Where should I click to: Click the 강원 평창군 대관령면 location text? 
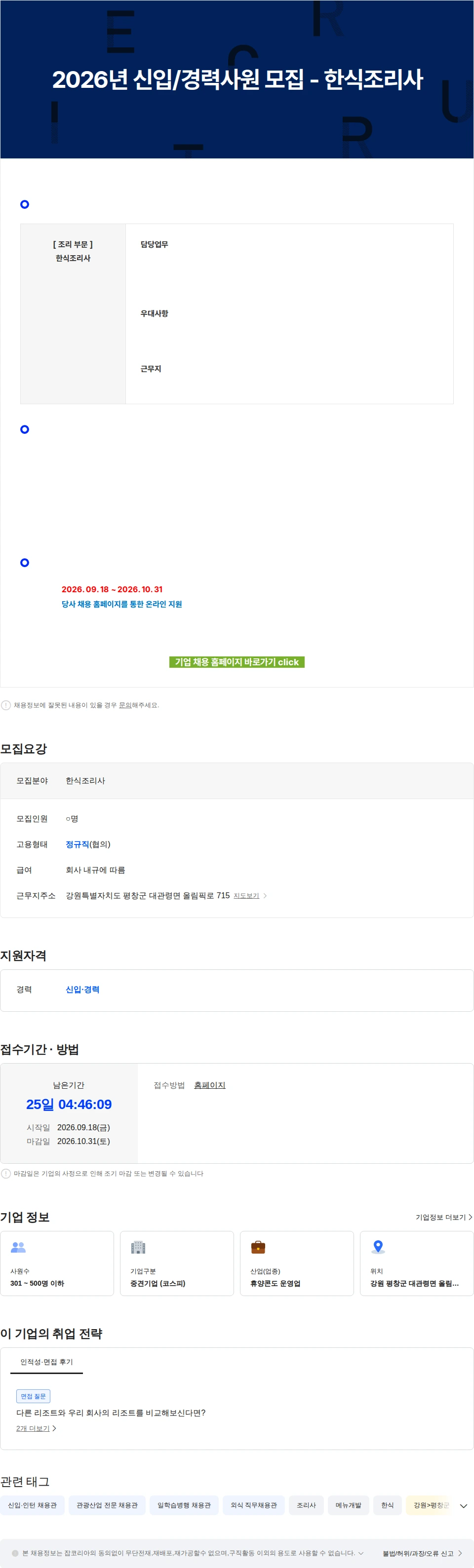pos(414,1283)
